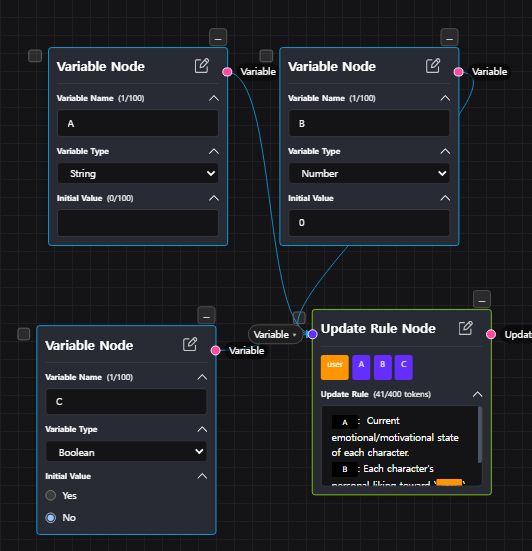The width and height of the screenshot is (532, 551).
Task: Collapse Initial Value section of node B
Action: coord(445,198)
